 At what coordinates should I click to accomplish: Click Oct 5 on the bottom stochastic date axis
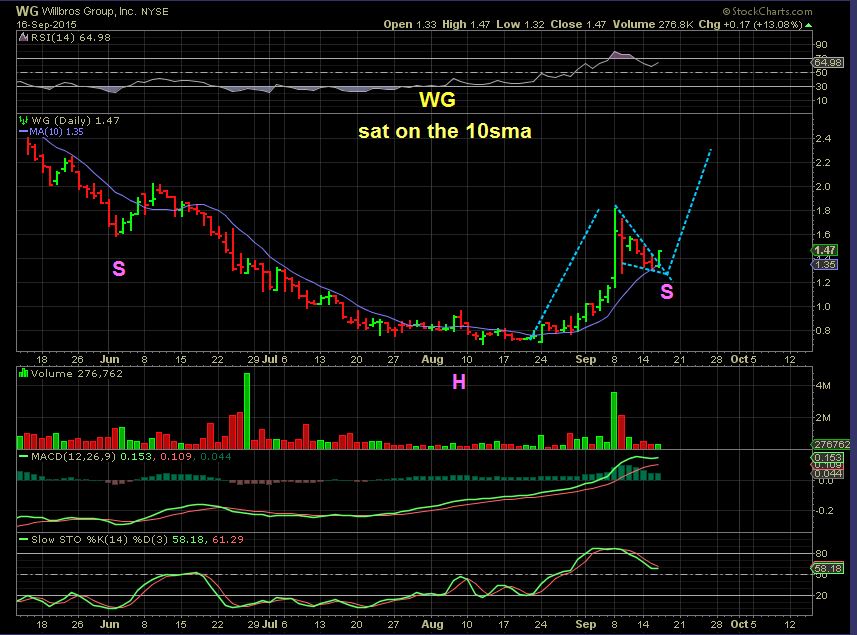click(x=744, y=624)
